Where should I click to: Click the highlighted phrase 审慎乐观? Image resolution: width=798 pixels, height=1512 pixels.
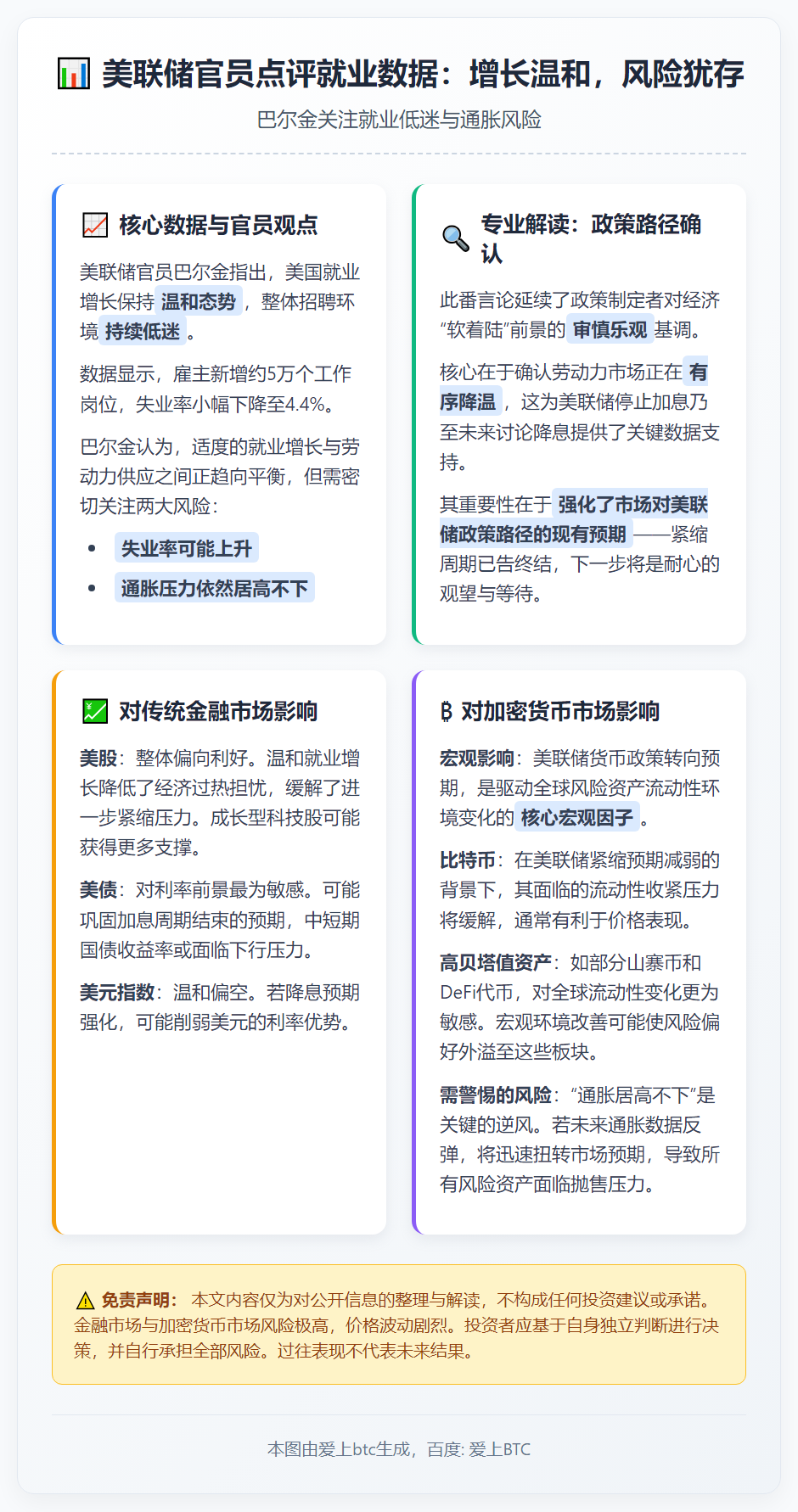(x=610, y=330)
